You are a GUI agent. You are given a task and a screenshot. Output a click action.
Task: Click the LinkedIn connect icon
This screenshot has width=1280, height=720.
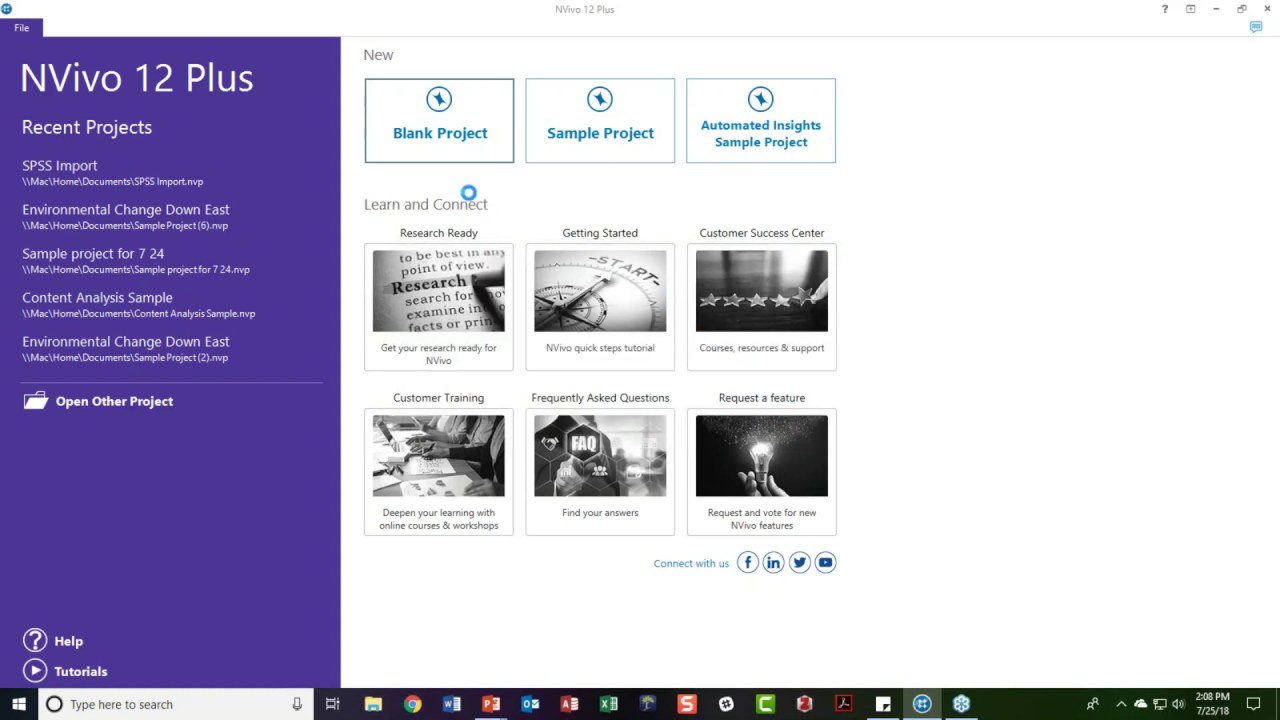pyautogui.click(x=773, y=563)
